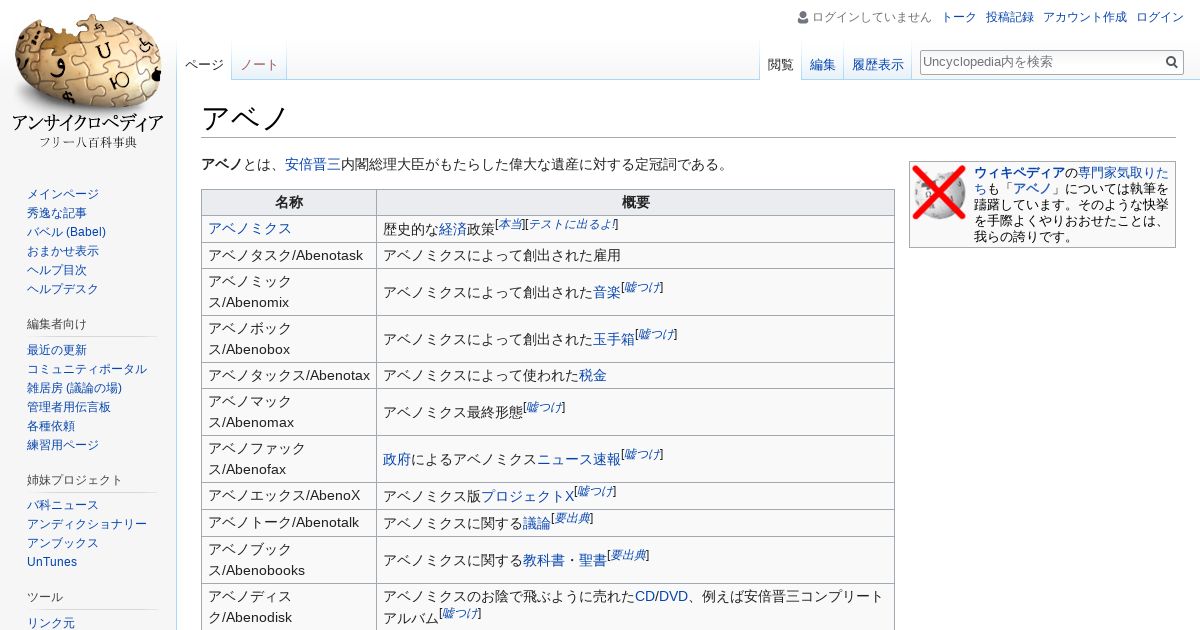
Task: Follow the 聖書 link in the Abenobooks row
Action: [593, 560]
